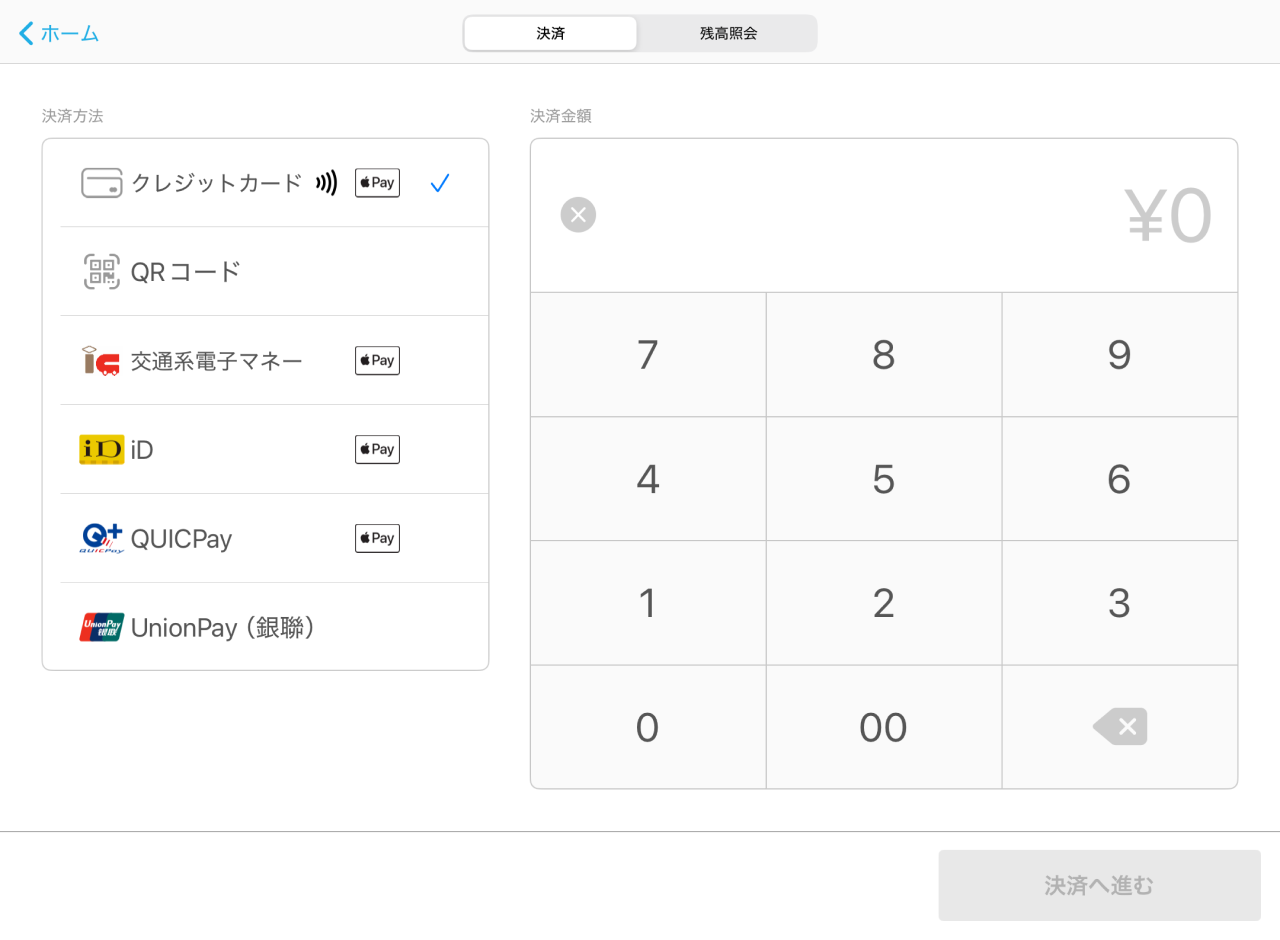Clear the amount with the round X icon
This screenshot has height=940, width=1280.
click(578, 215)
